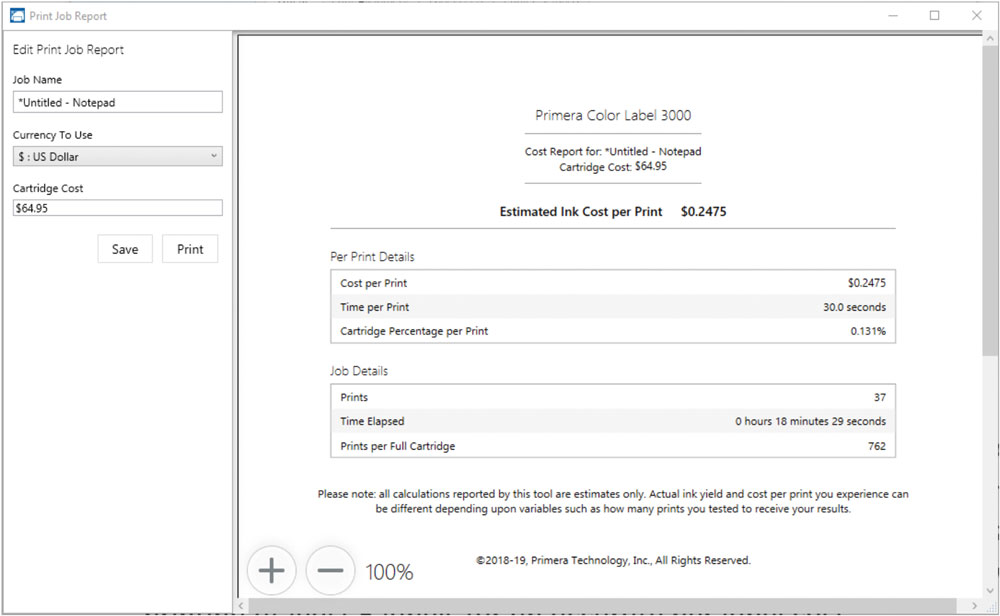
Task: Click the scroll right arrow
Action: [974, 605]
